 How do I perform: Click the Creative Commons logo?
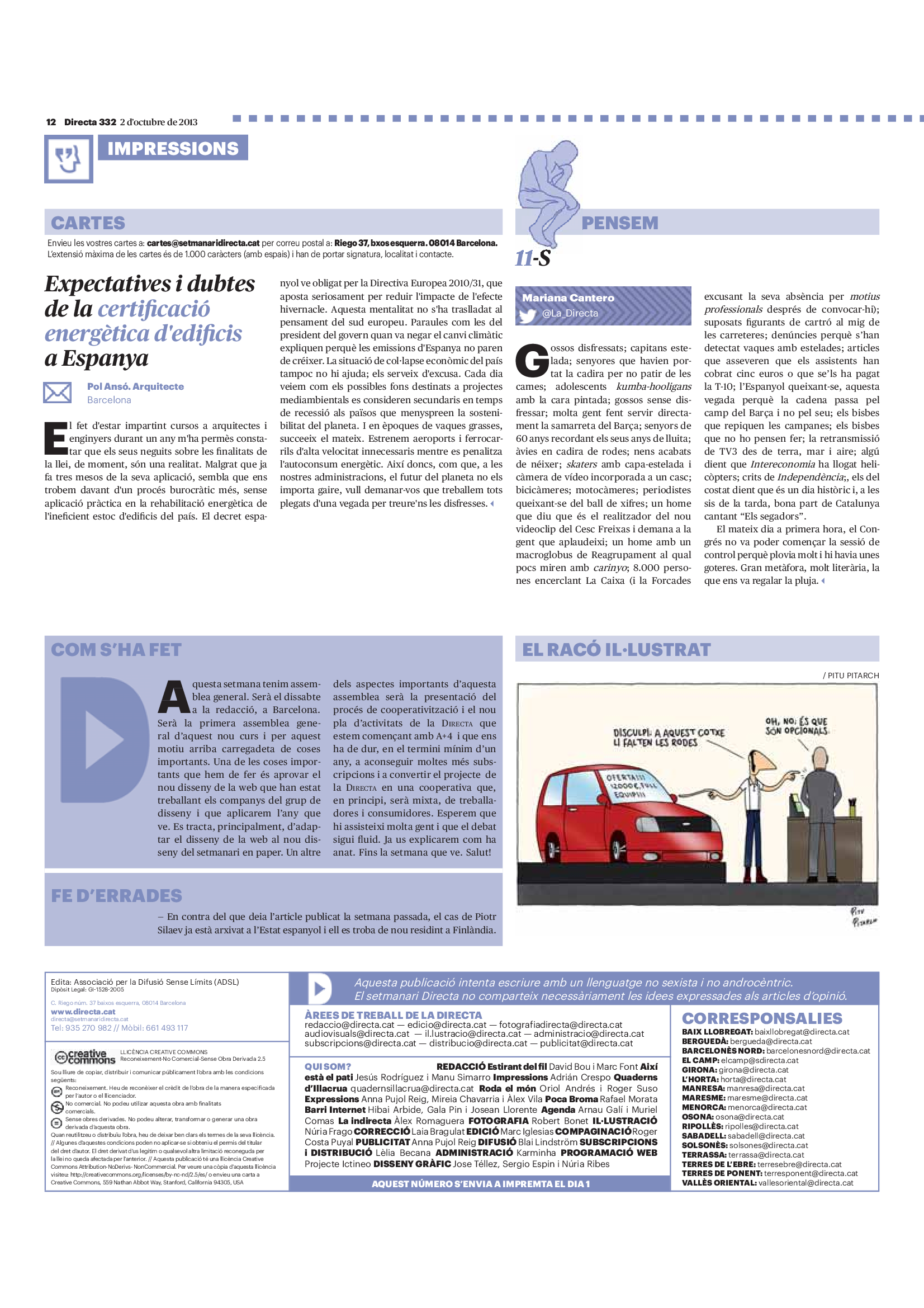coord(85,1057)
